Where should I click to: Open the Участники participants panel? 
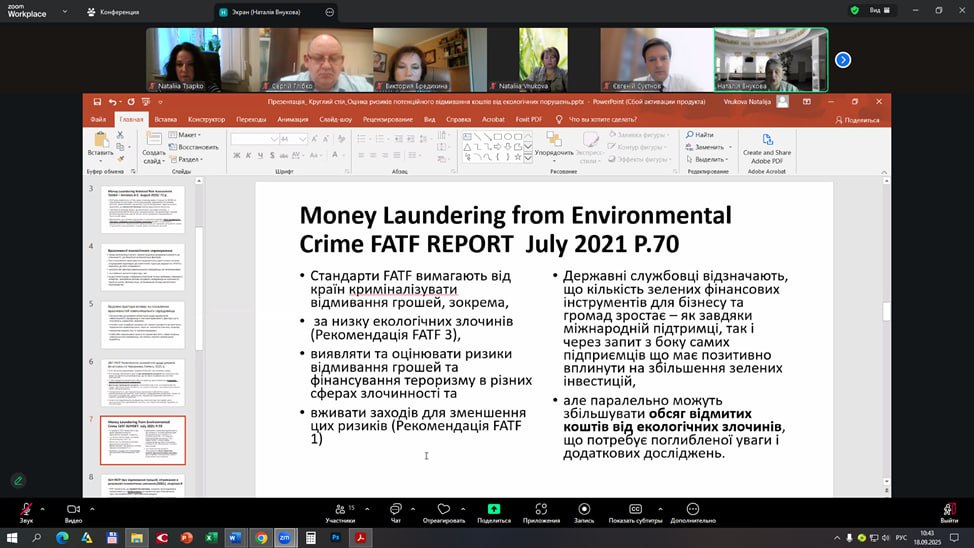click(339, 509)
